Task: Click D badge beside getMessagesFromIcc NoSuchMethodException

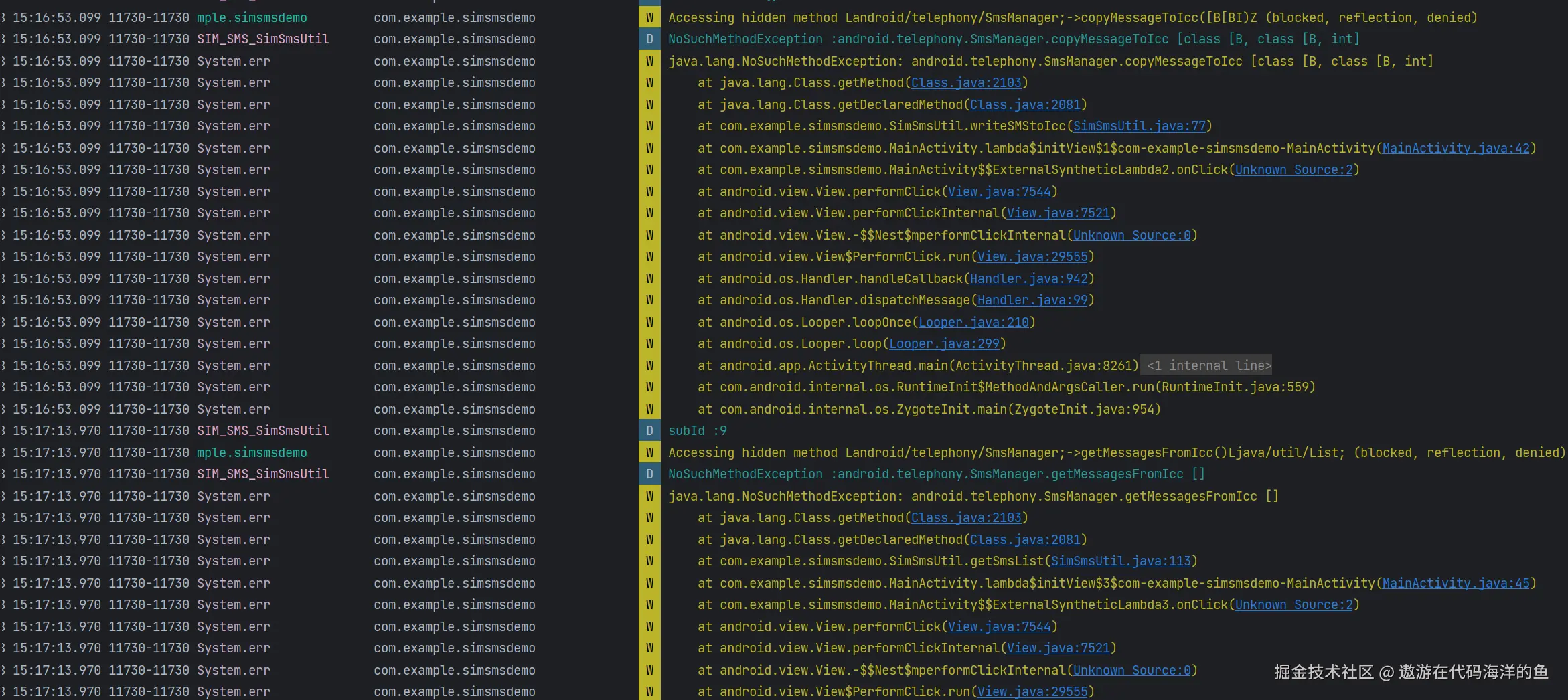Action: click(x=649, y=474)
